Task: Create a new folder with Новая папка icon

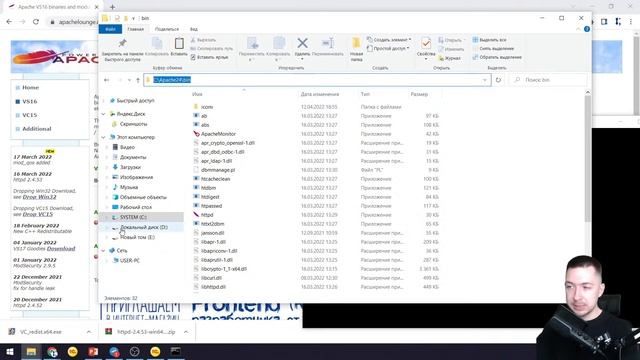Action: tap(356, 43)
